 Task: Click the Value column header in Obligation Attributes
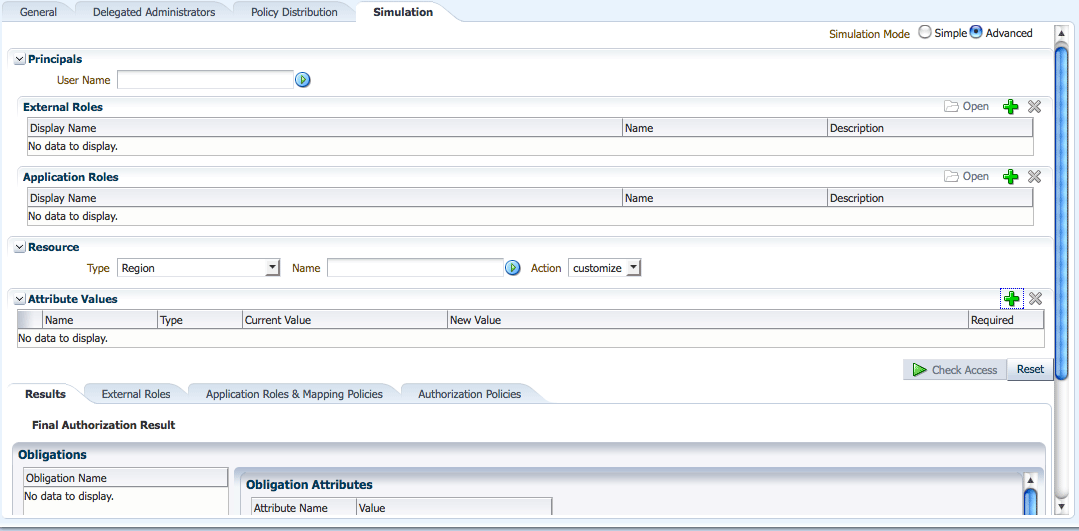pos(454,508)
